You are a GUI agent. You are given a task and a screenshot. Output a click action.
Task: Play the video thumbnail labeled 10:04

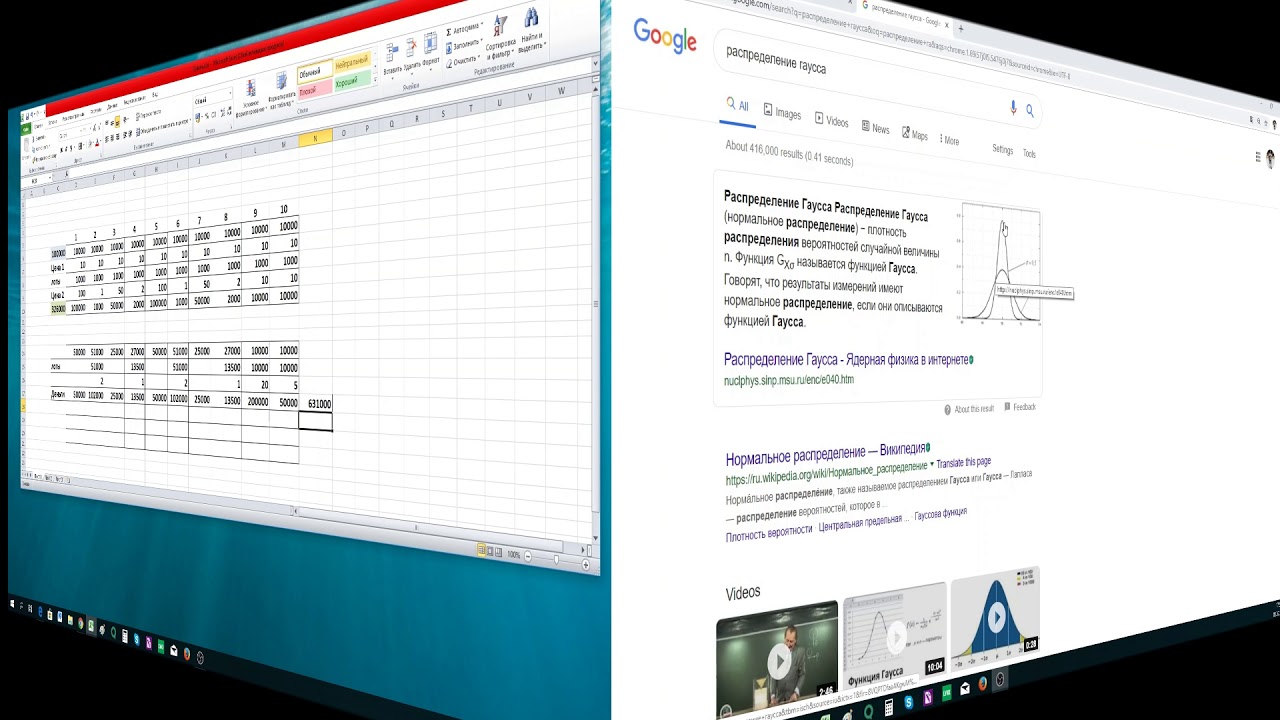[x=895, y=637]
